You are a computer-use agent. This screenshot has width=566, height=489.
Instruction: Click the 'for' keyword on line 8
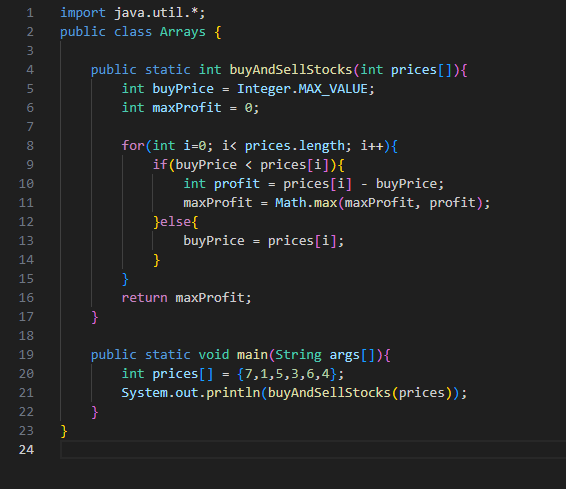coord(133,146)
